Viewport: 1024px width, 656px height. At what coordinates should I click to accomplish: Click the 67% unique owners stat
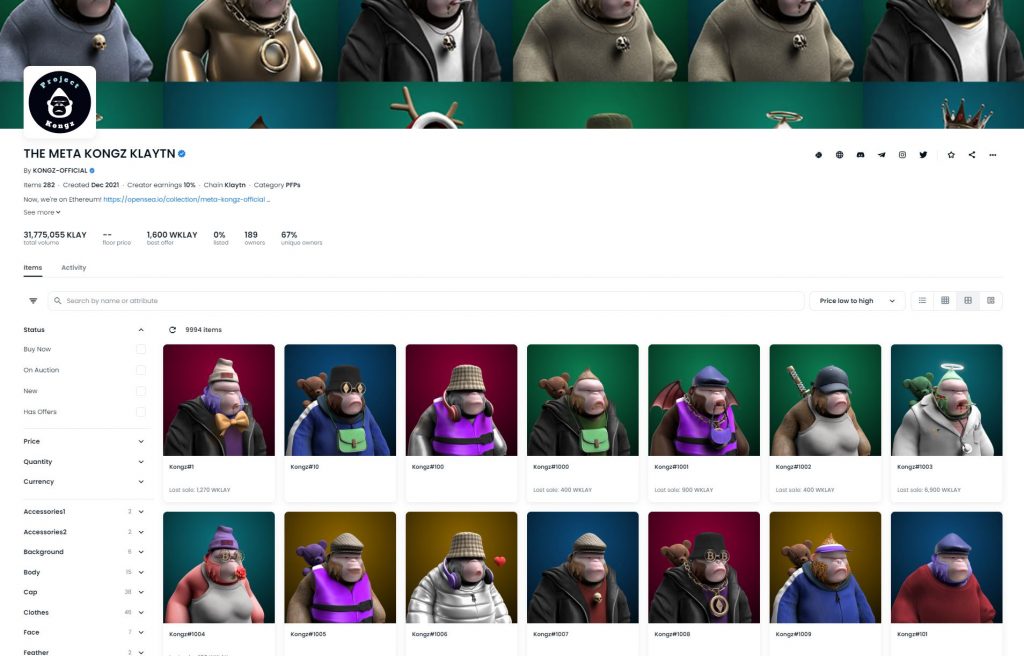click(301, 238)
